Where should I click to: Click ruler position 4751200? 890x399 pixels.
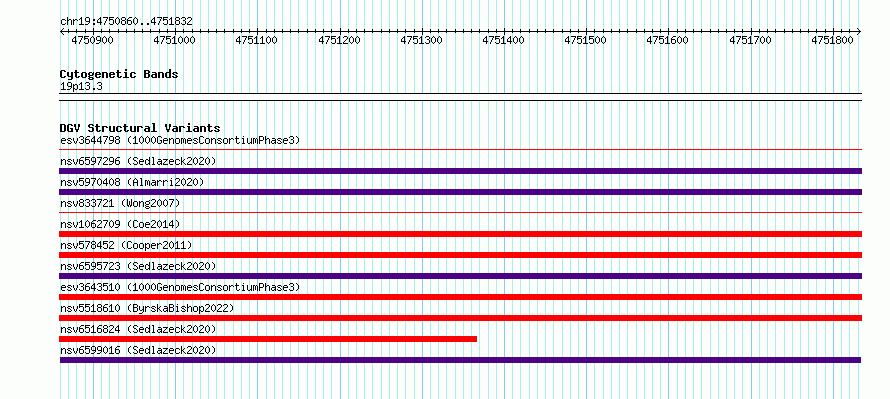pyautogui.click(x=339, y=40)
